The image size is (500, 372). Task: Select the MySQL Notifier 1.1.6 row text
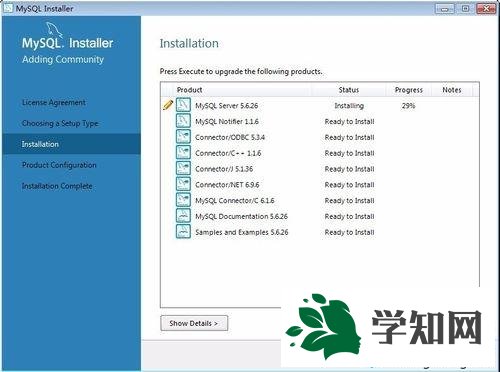(x=227, y=121)
